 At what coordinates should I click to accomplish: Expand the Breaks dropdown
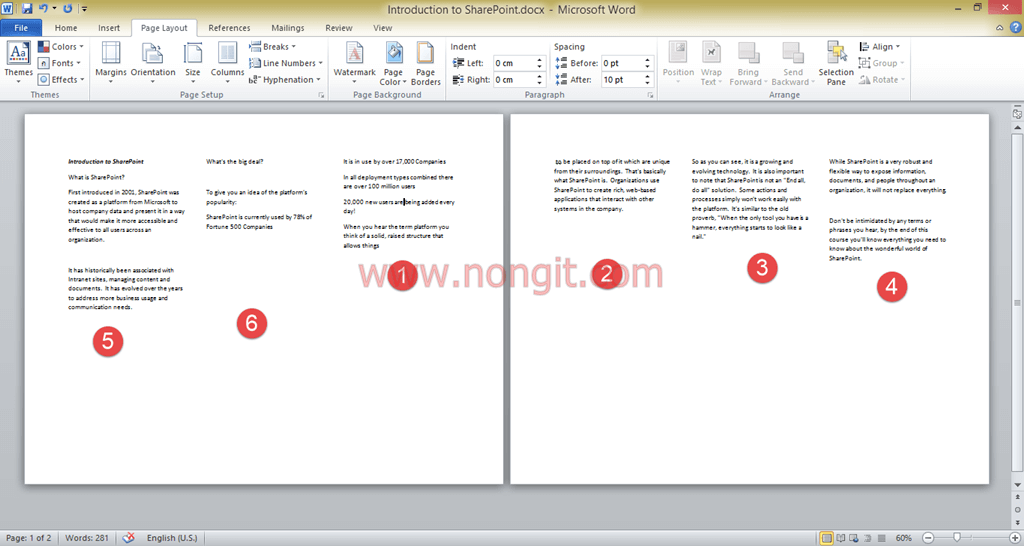272,46
